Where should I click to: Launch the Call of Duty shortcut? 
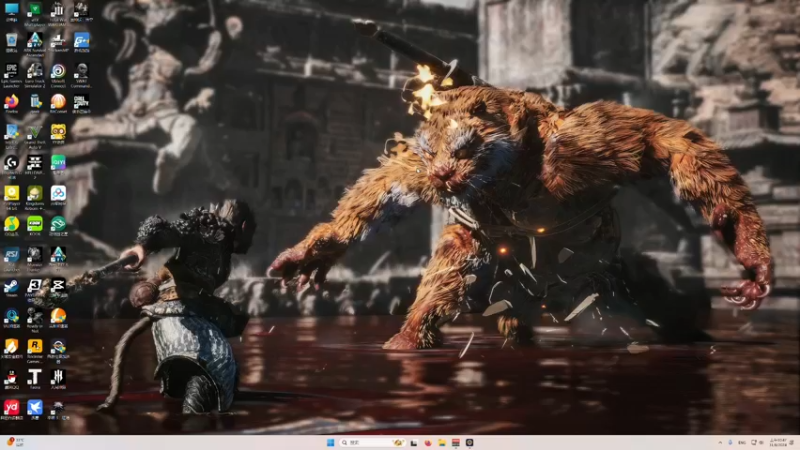tap(81, 104)
